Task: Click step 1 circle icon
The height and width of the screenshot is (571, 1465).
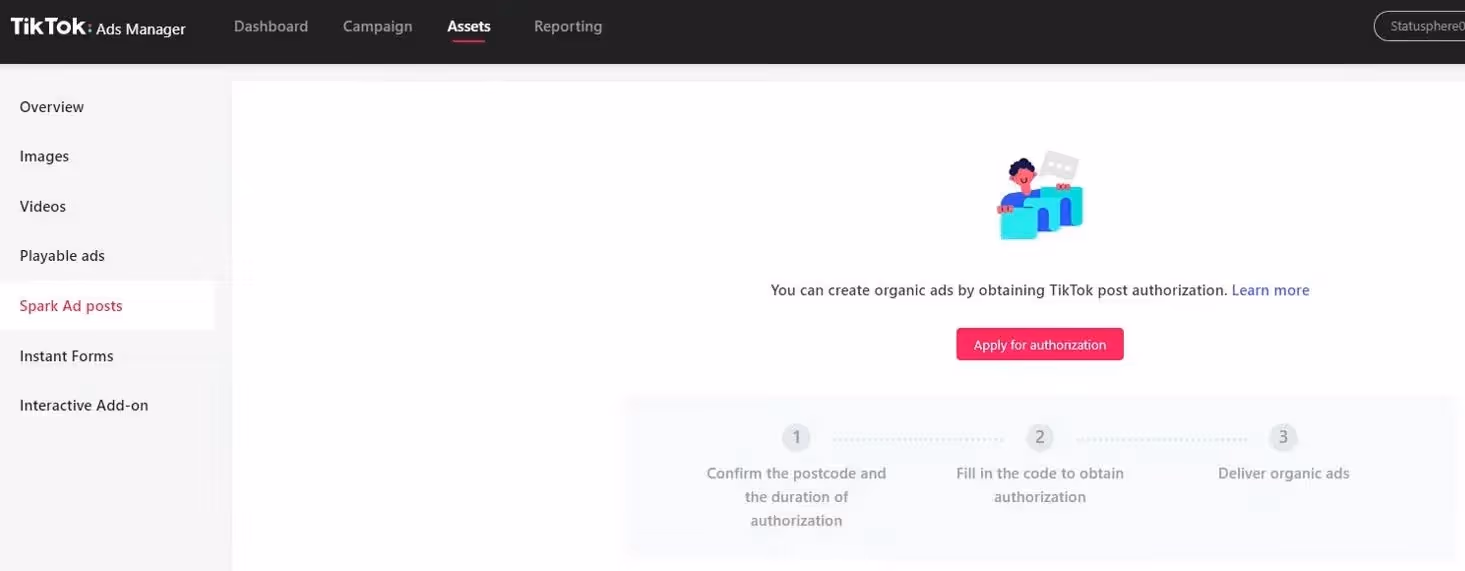Action: [x=796, y=437]
